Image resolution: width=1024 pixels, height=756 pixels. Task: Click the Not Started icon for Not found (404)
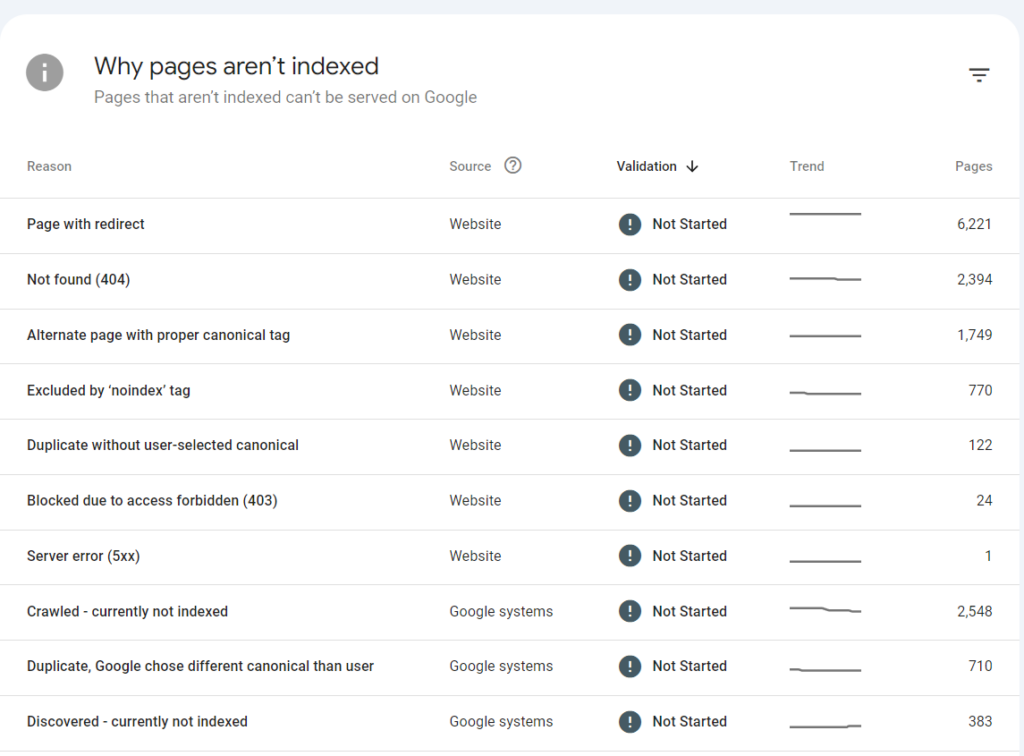pyautogui.click(x=630, y=279)
